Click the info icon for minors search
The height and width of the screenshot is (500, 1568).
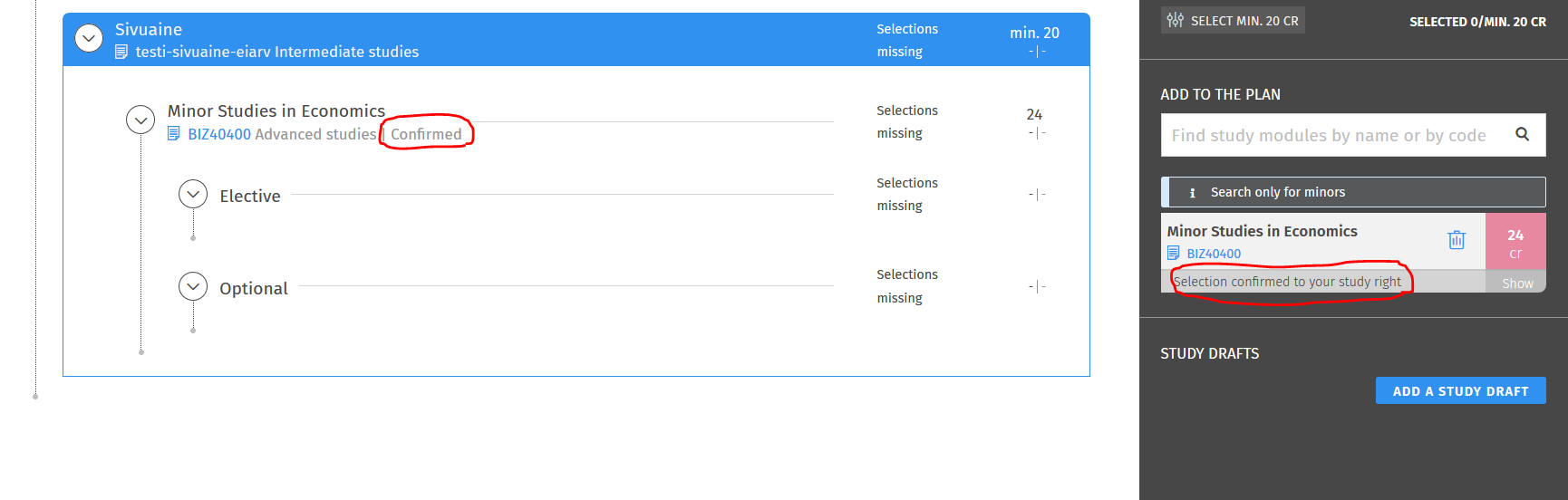(x=1192, y=192)
